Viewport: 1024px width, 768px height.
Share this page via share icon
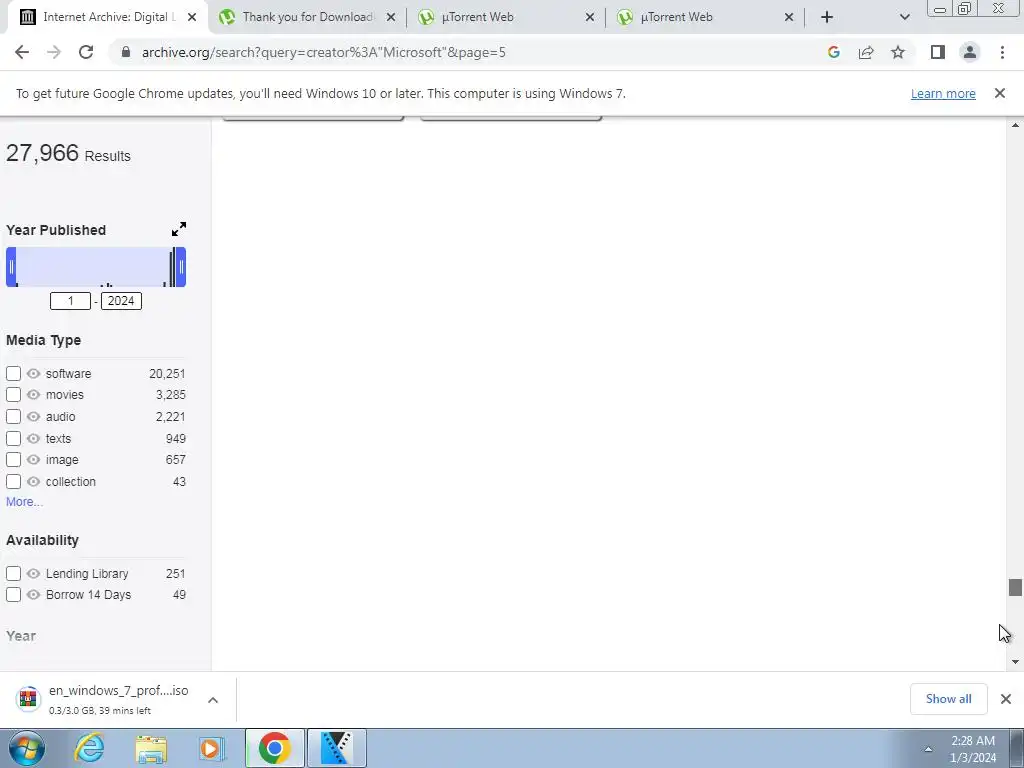866,52
